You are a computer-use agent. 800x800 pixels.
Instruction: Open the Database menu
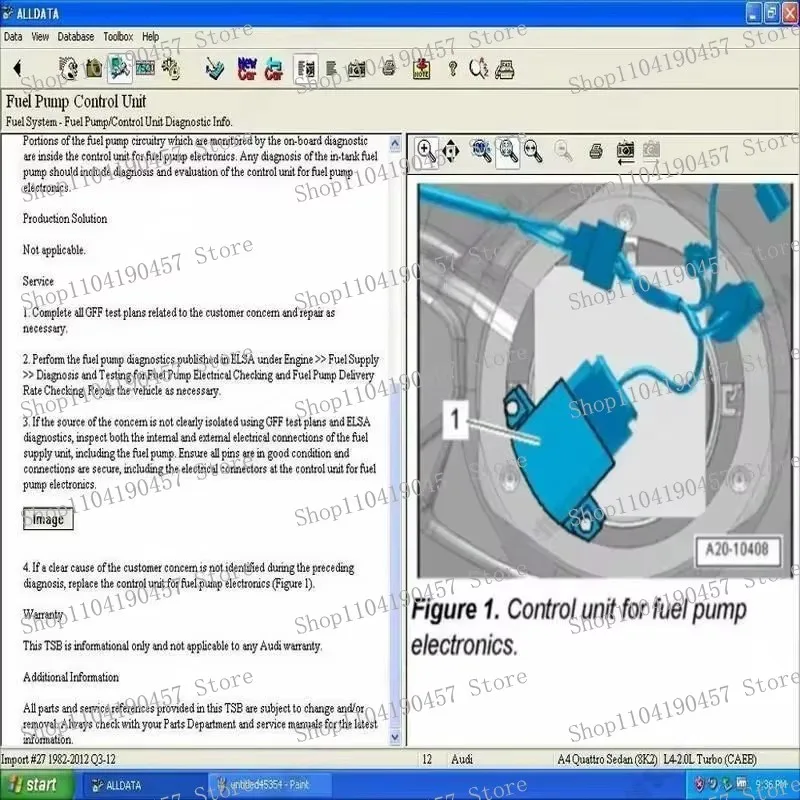(76, 37)
